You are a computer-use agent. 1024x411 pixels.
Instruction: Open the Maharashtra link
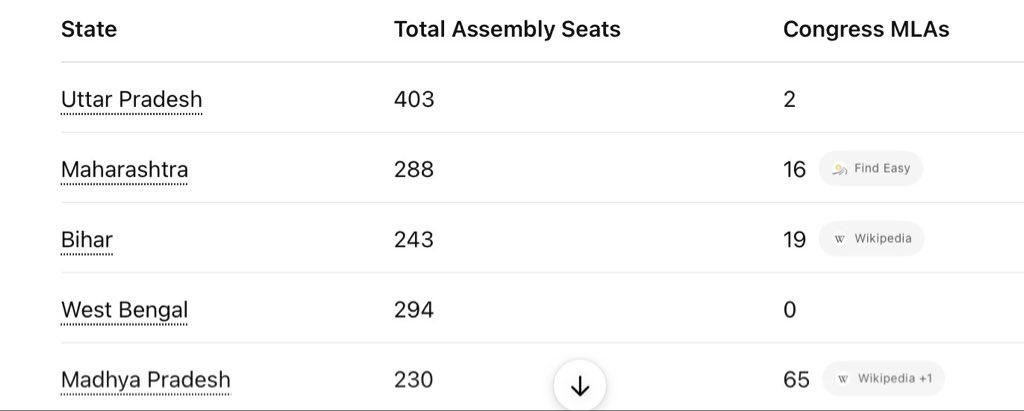(x=124, y=169)
